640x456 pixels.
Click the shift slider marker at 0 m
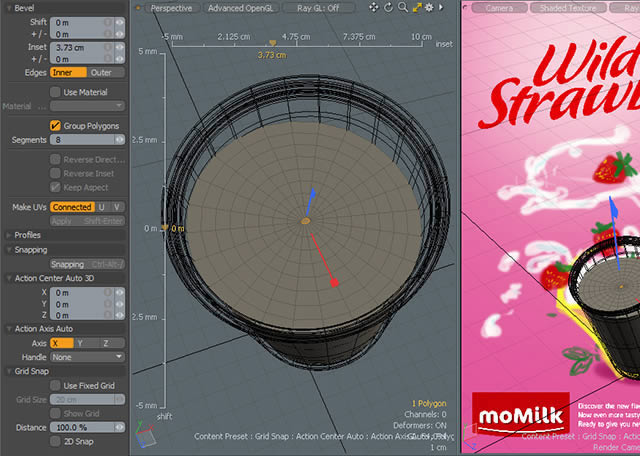(164, 228)
